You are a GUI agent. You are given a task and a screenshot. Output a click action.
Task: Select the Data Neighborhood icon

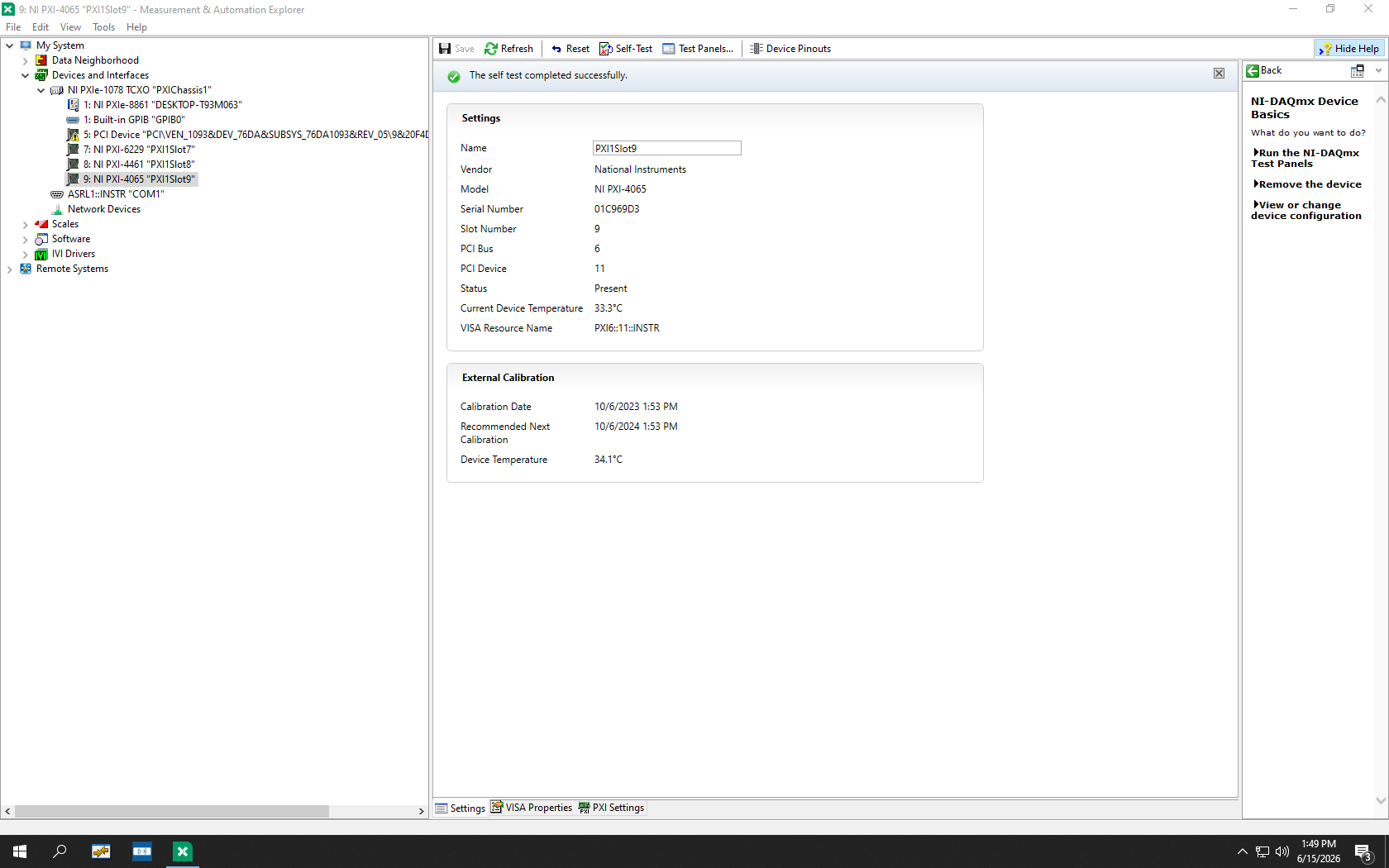point(41,60)
